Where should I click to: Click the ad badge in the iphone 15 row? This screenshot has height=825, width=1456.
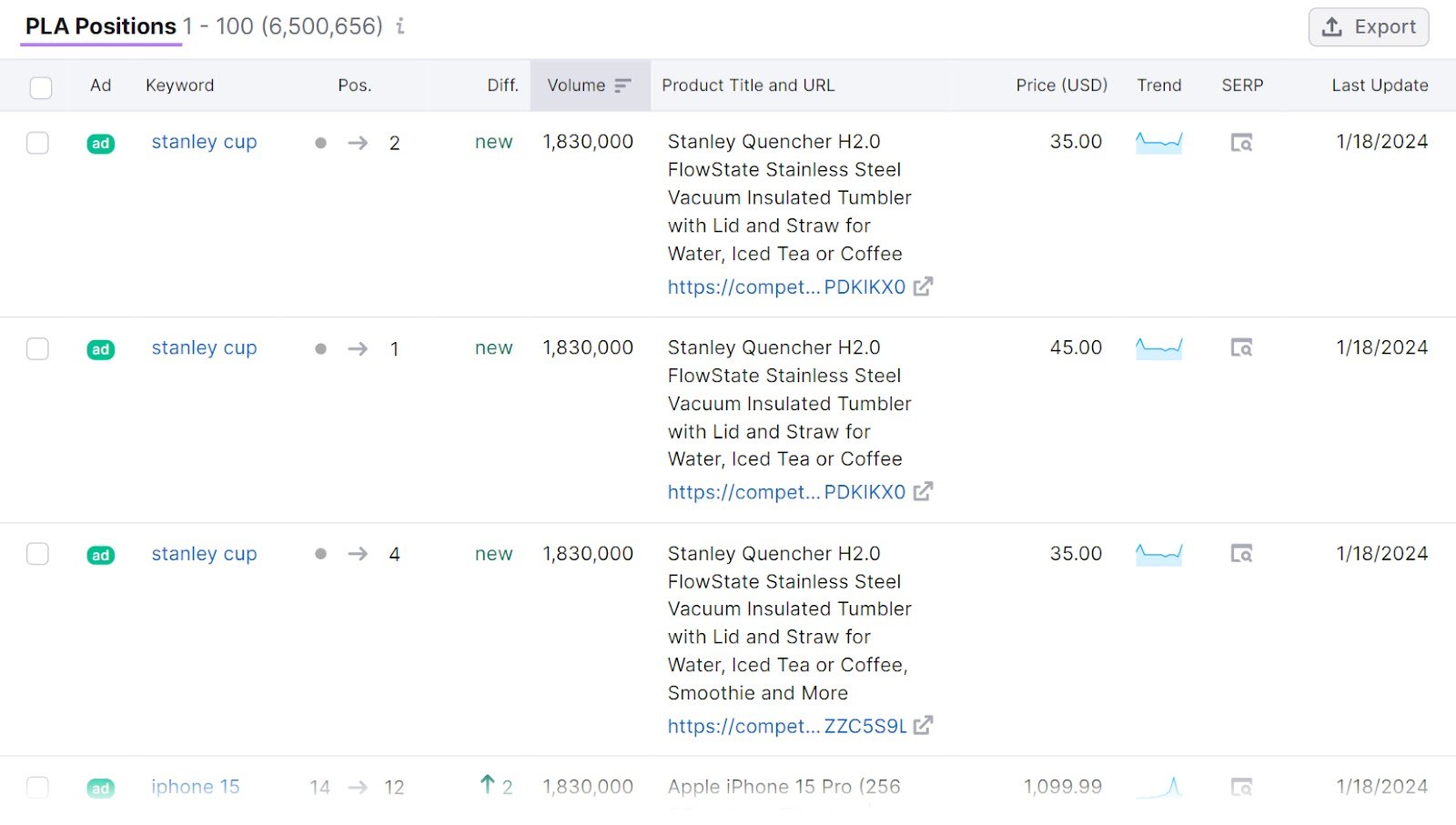point(101,788)
